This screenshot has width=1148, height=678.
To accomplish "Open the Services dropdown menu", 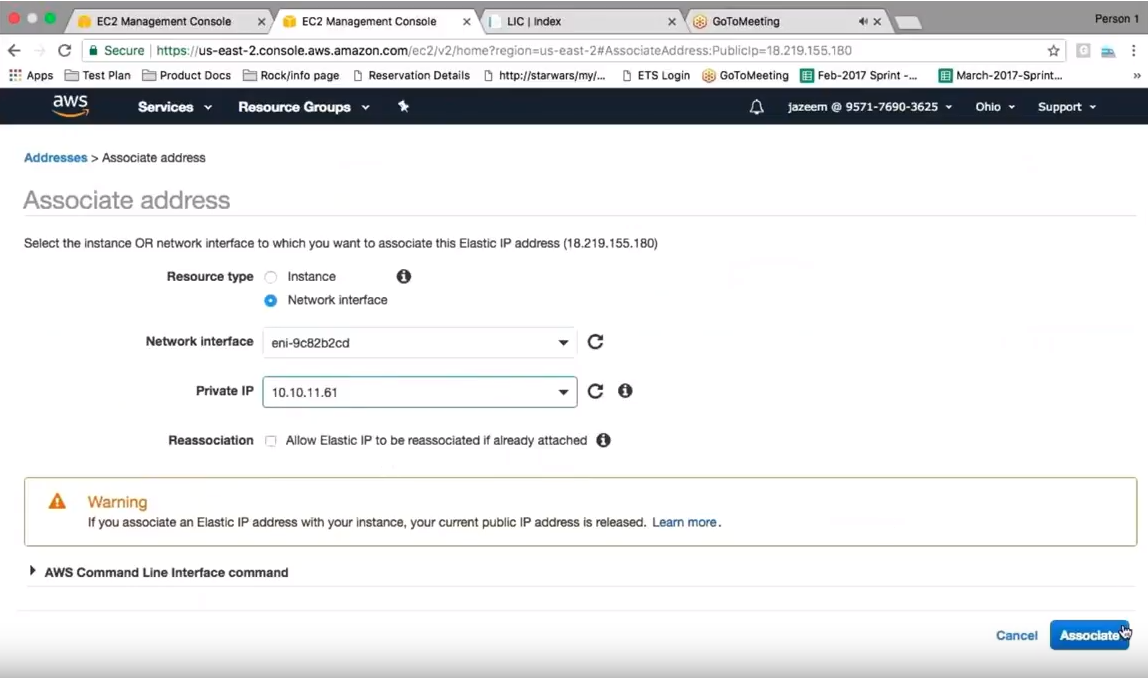I will point(175,107).
